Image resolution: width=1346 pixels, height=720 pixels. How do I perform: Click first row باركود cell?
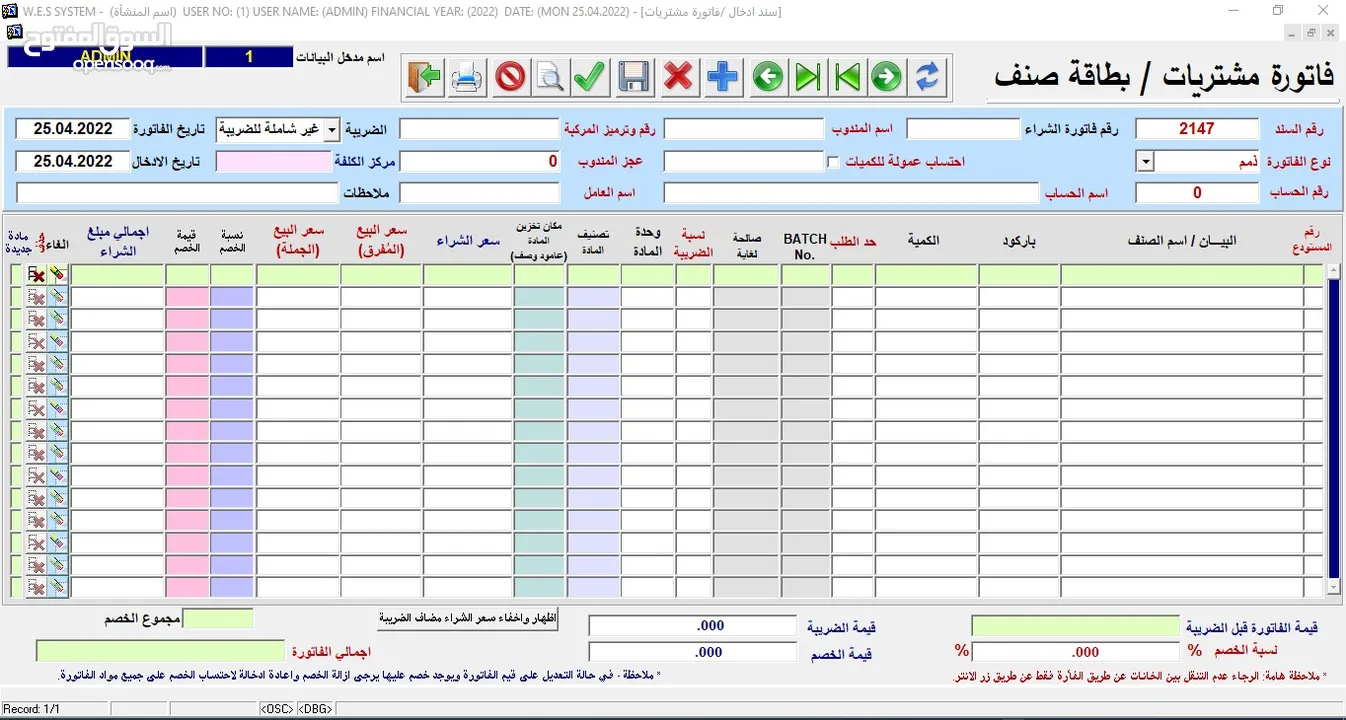(x=1018, y=274)
